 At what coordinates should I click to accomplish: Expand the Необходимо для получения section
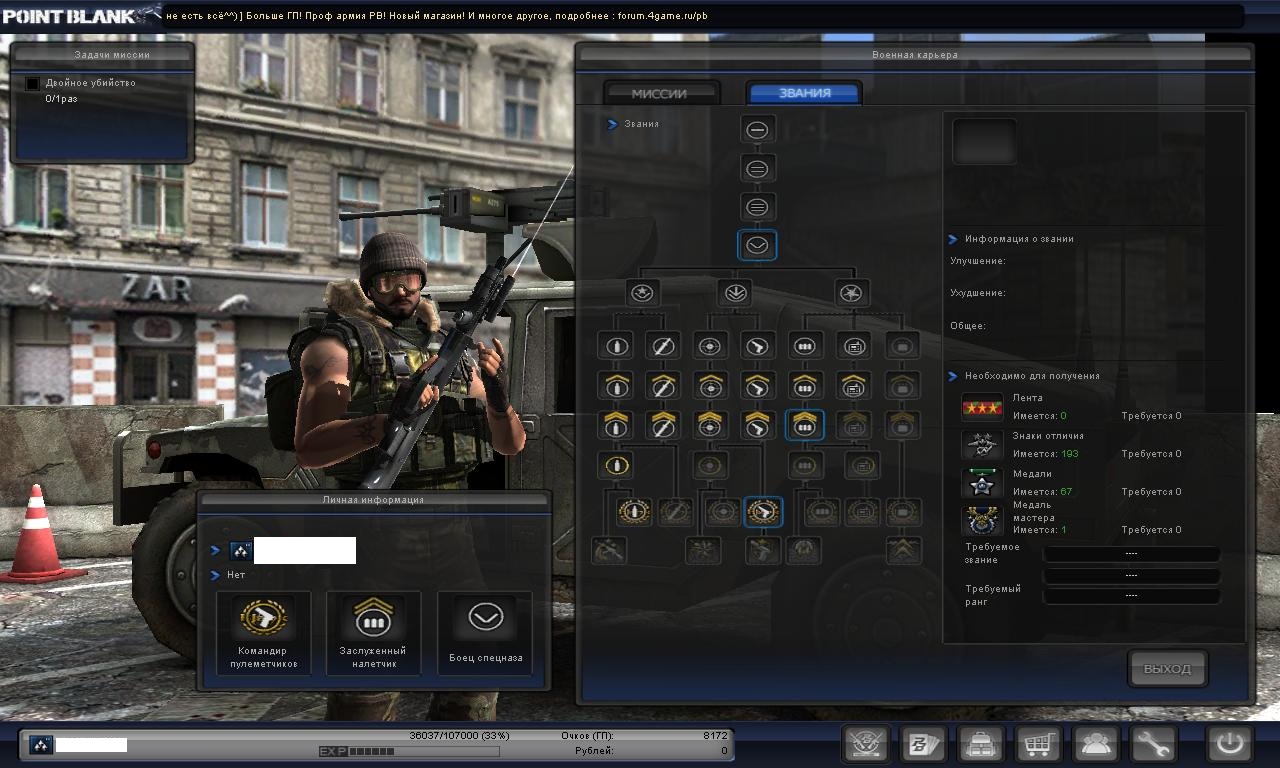[953, 376]
